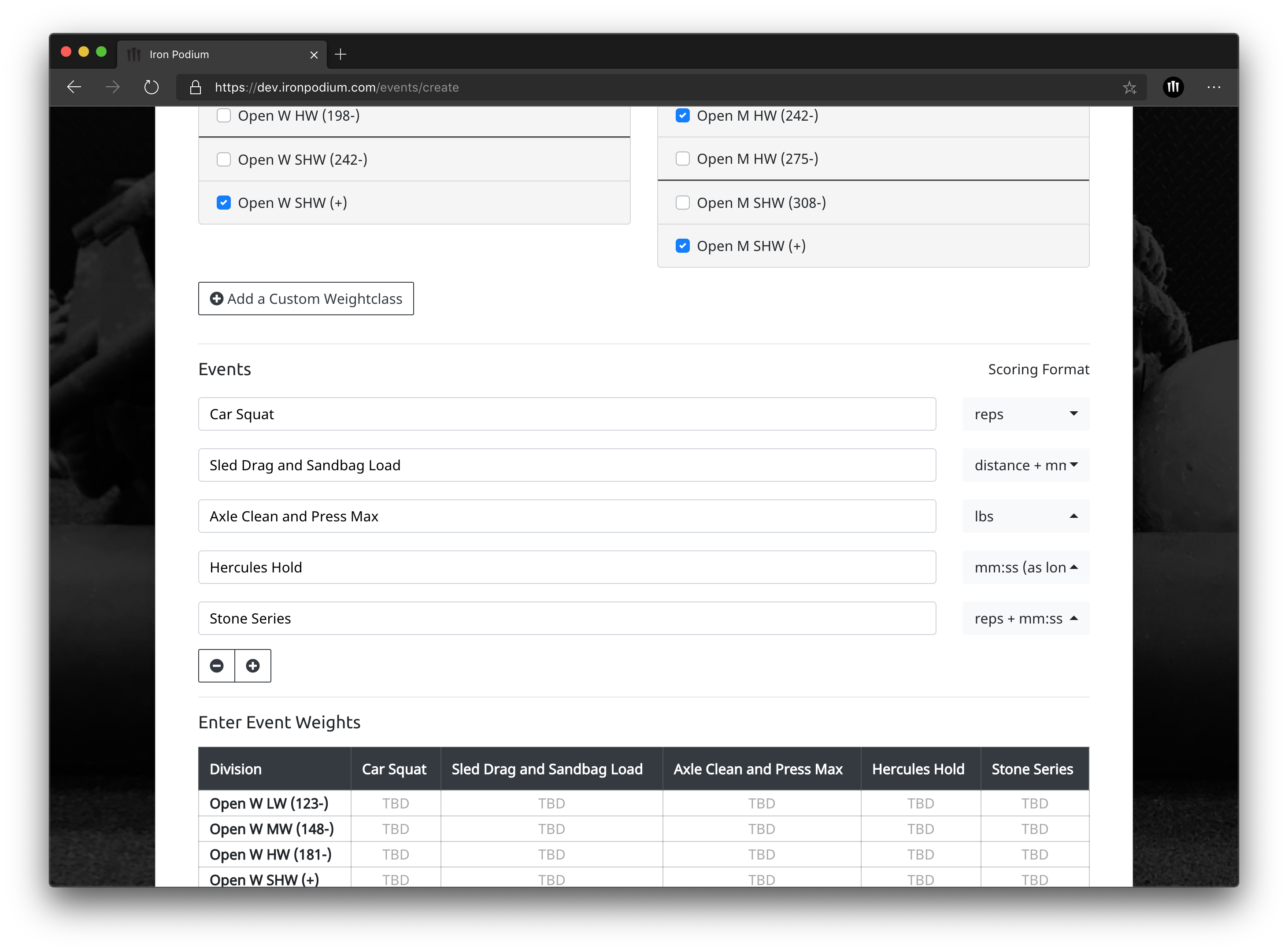Image resolution: width=1288 pixels, height=952 pixels.
Task: Click Open W HW (181-) division row label
Action: tap(270, 854)
